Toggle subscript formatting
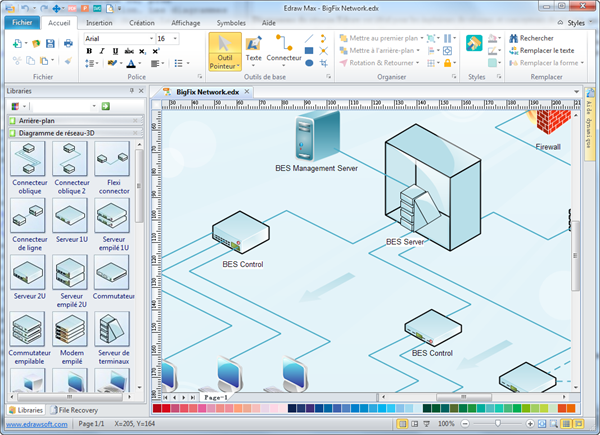The width and height of the screenshot is (600, 435). (x=142, y=51)
